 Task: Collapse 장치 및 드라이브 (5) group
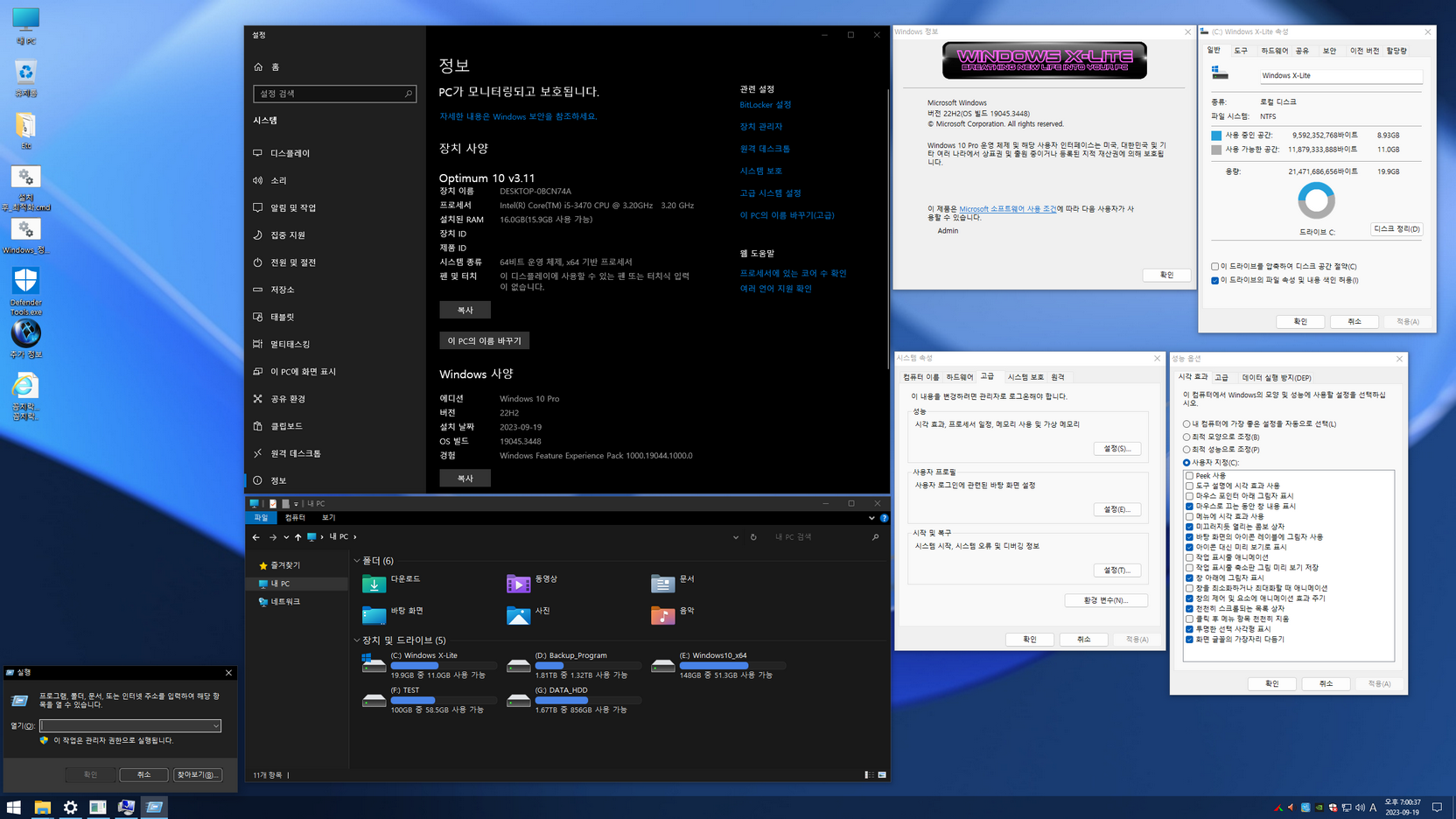357,640
